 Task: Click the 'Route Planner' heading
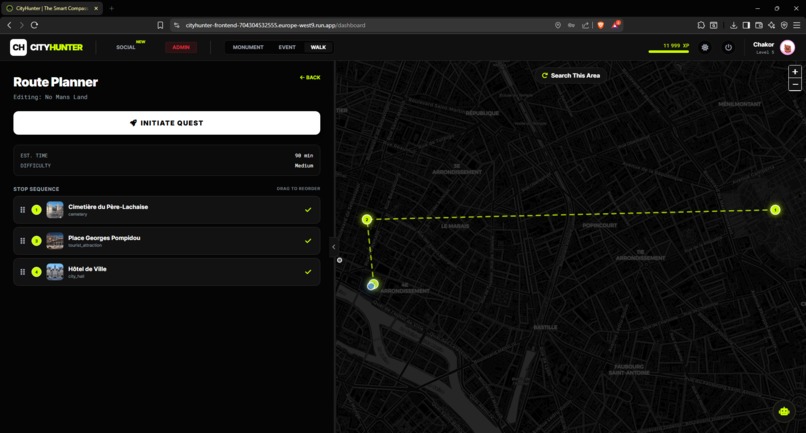coord(56,82)
